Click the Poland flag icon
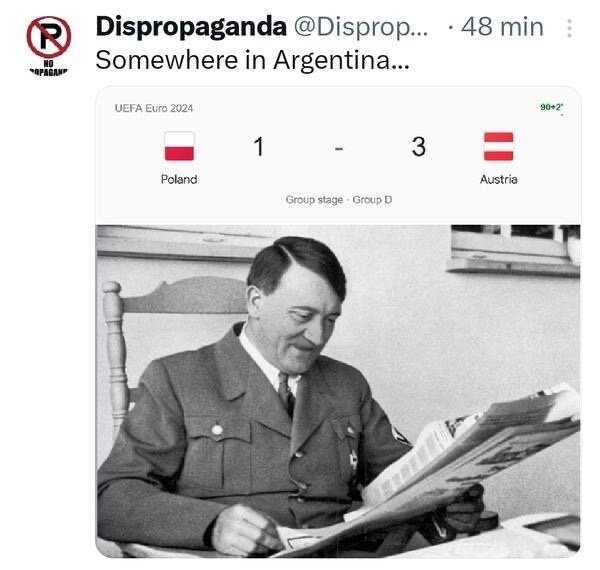Screen dimensions: 600x570 pyautogui.click(x=179, y=146)
